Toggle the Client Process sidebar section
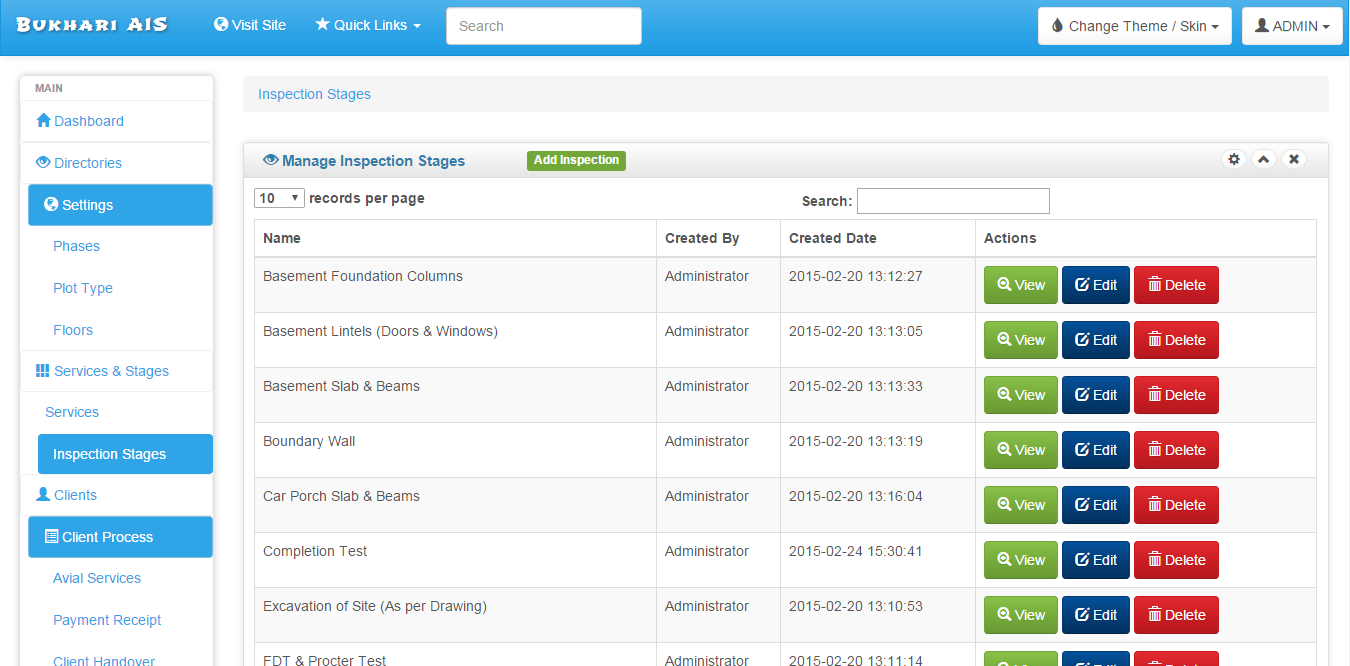Image resolution: width=1350 pixels, height=666 pixels. [120, 537]
